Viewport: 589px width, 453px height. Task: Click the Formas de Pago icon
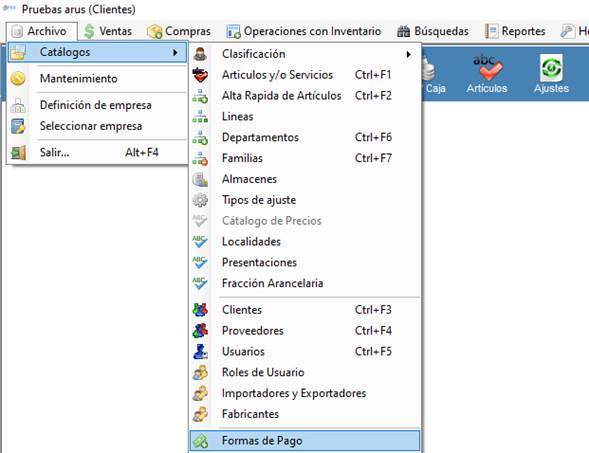(x=200, y=441)
